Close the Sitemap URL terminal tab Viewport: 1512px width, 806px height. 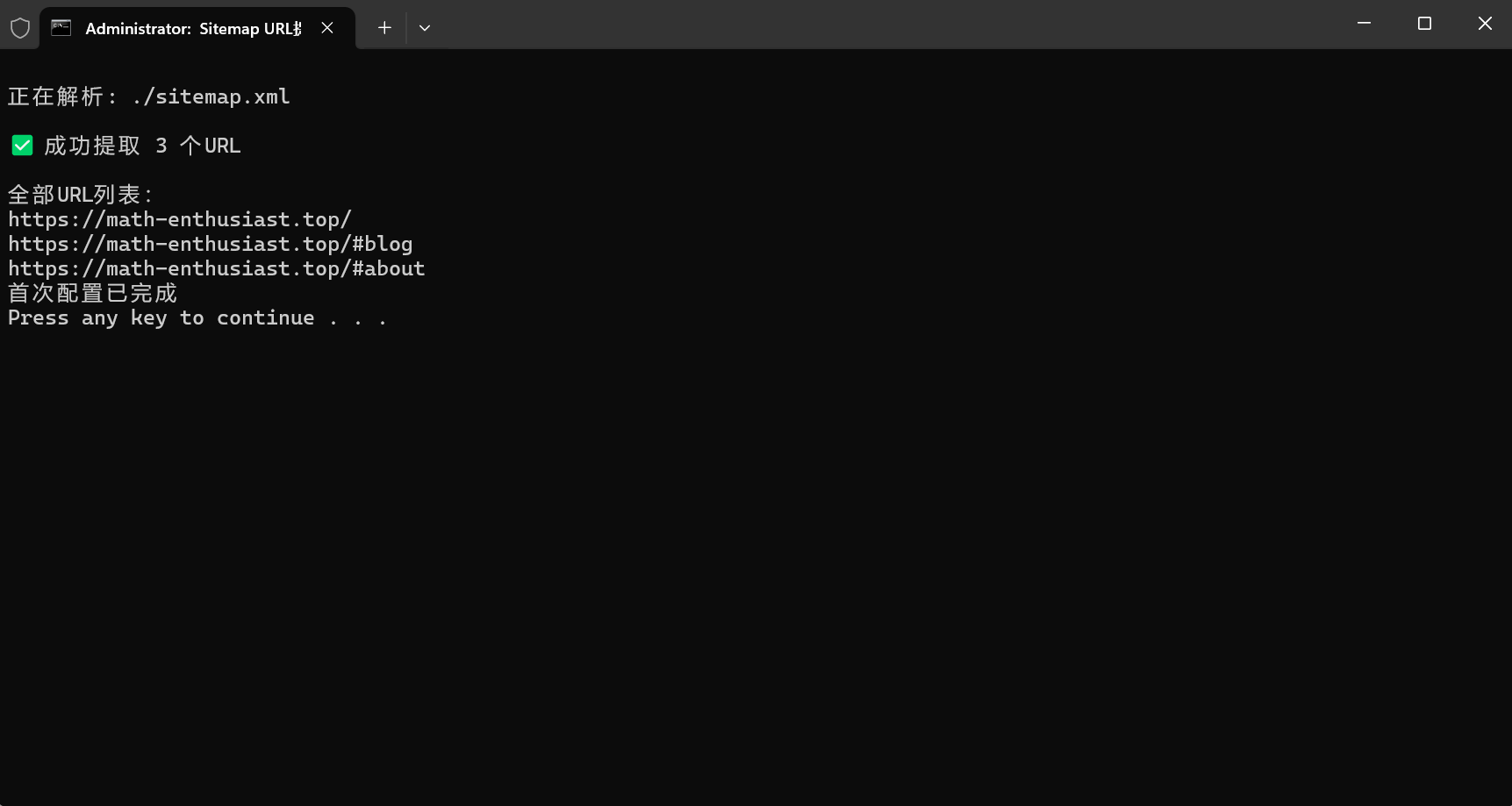327,28
